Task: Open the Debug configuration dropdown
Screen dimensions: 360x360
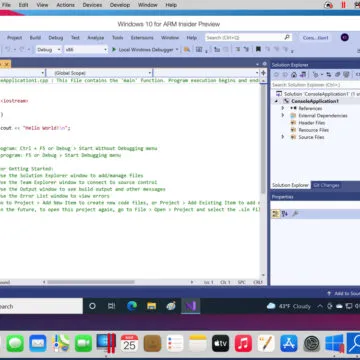Action: coord(49,50)
